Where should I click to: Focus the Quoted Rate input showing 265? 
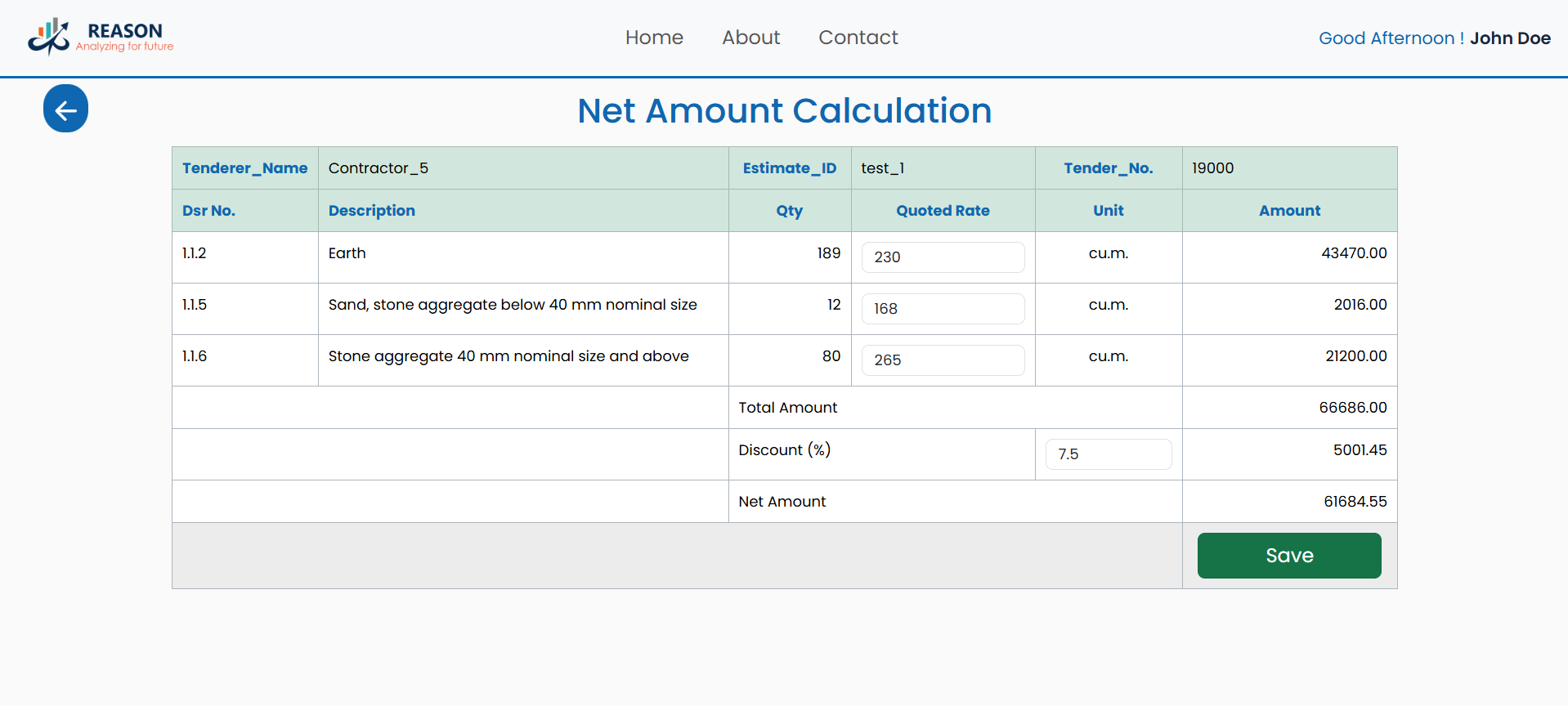(x=943, y=360)
